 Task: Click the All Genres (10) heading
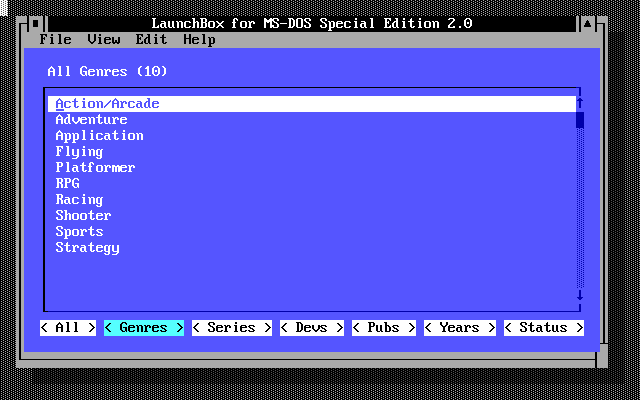pyautogui.click(x=107, y=71)
